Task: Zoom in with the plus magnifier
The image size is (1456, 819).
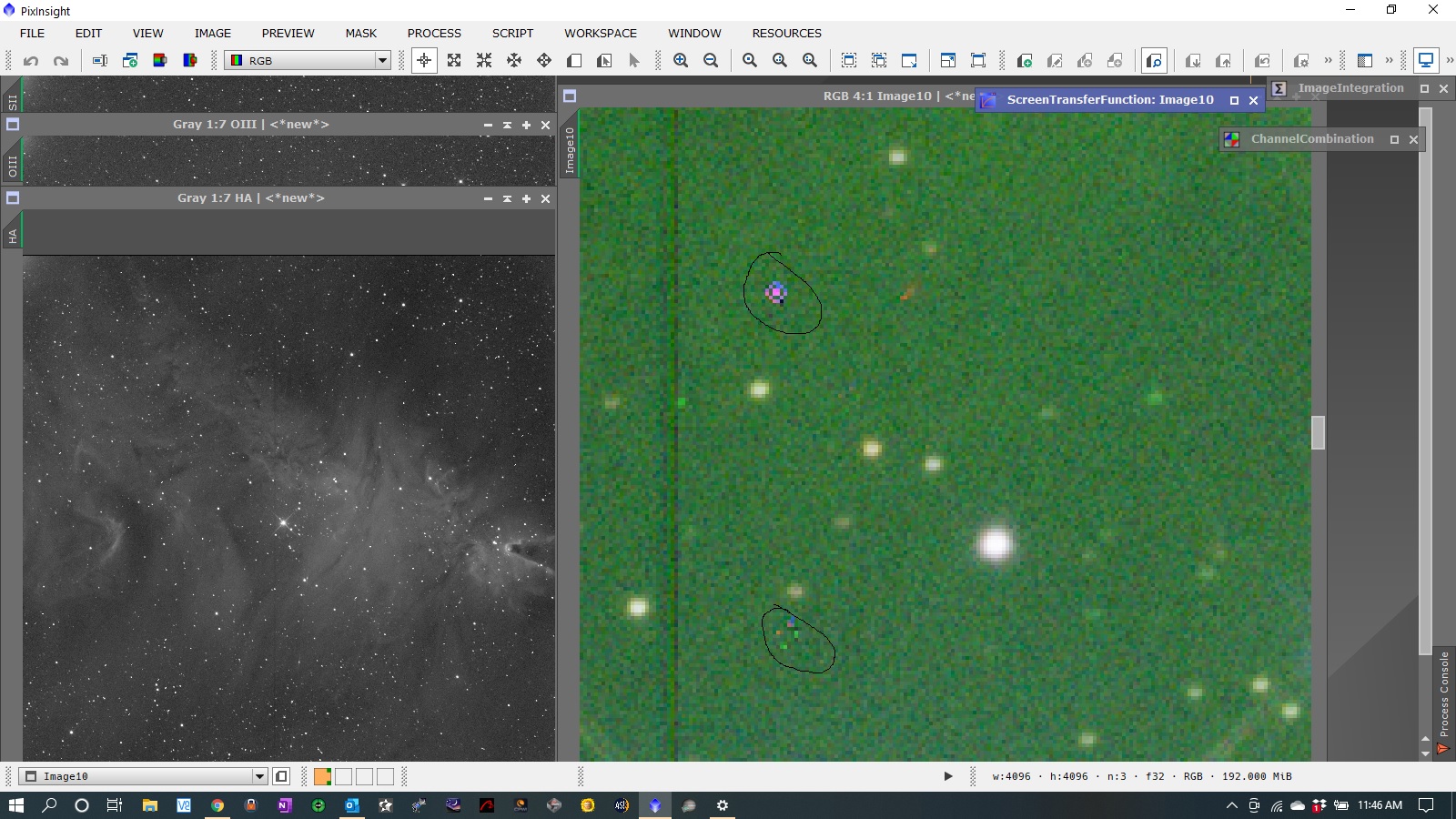Action: pyautogui.click(x=681, y=61)
